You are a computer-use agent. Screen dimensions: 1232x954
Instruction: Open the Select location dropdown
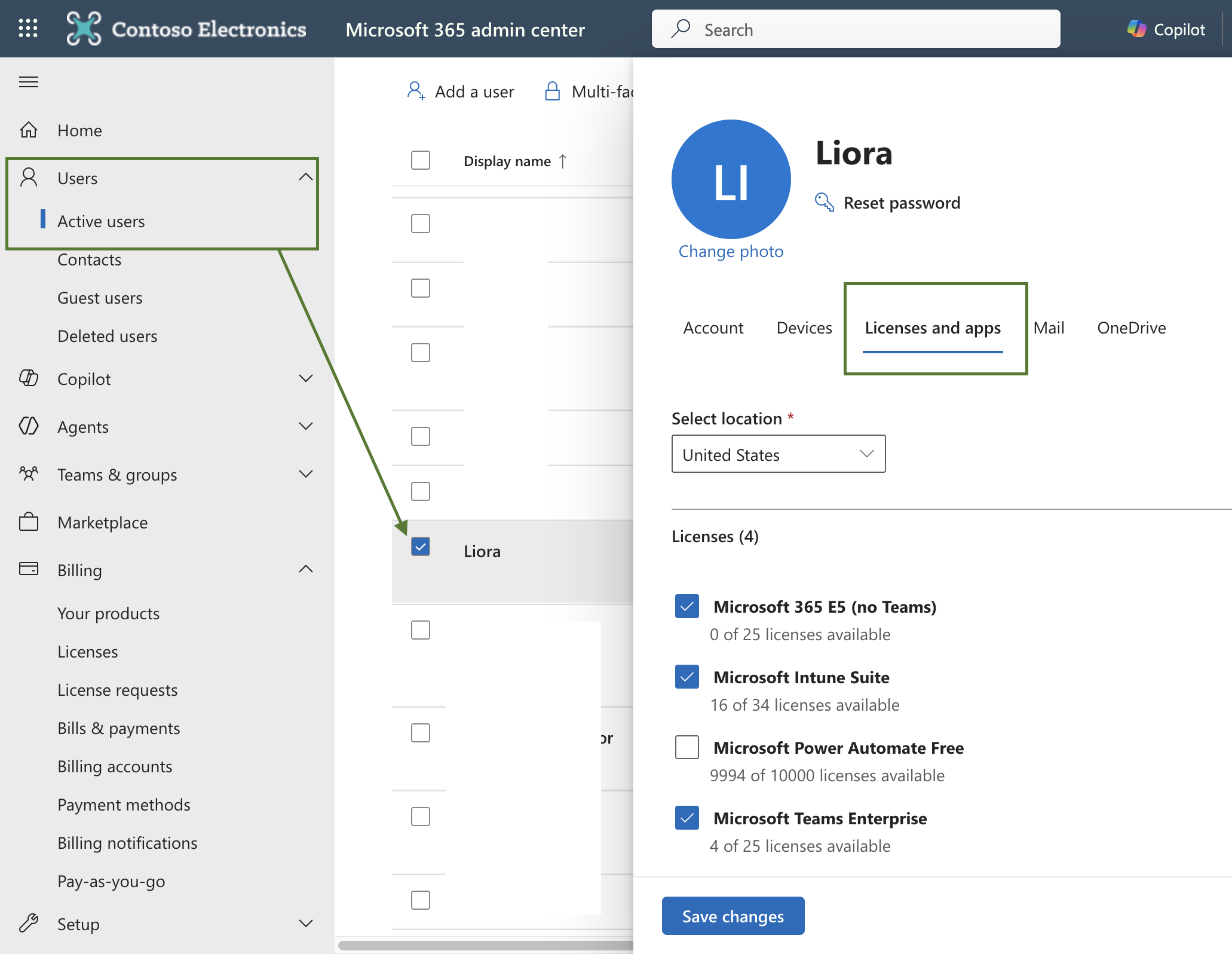coord(779,454)
